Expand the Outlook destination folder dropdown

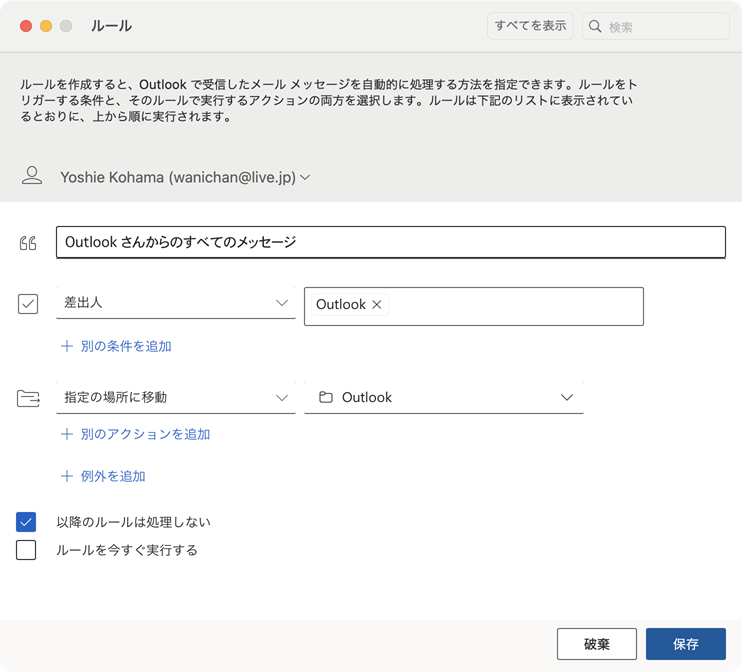567,398
